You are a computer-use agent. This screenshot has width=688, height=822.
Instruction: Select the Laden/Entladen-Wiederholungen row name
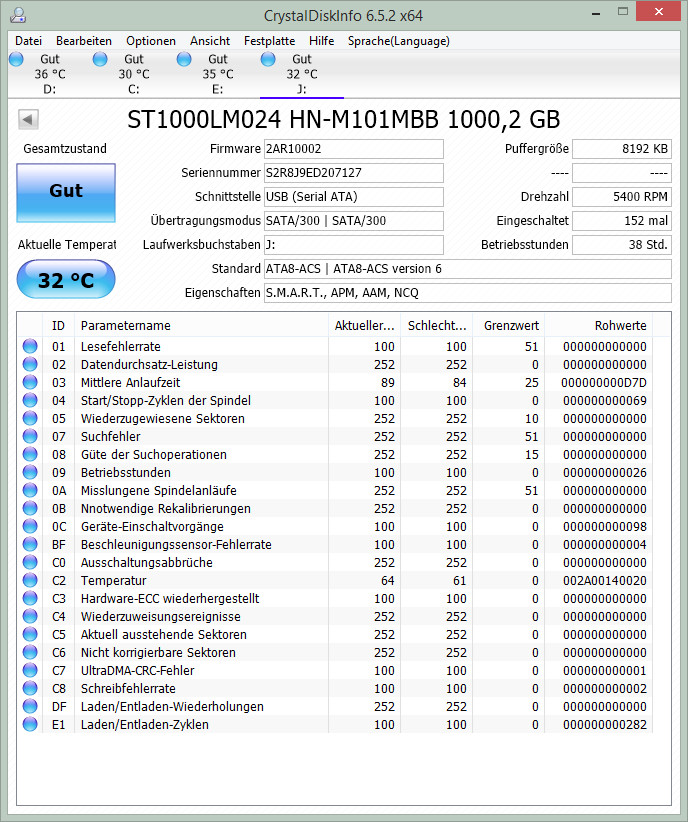click(x=172, y=706)
